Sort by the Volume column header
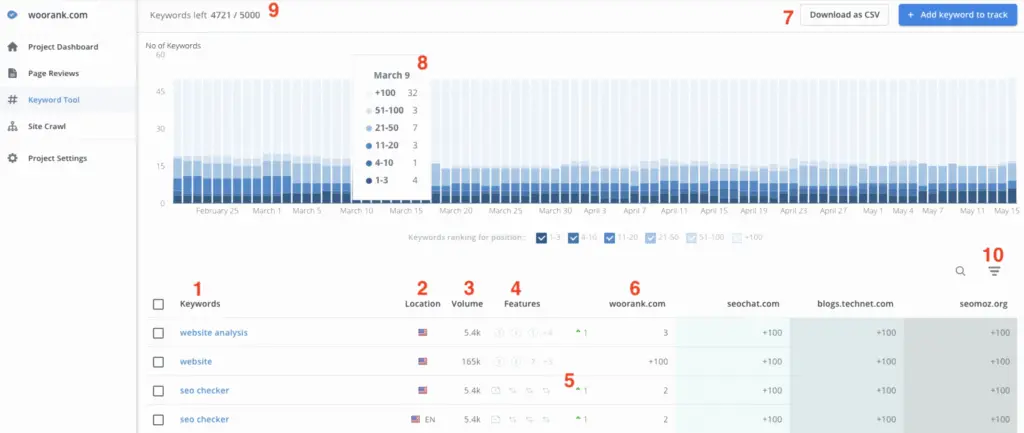Viewport: 1024px width, 433px height. click(467, 304)
